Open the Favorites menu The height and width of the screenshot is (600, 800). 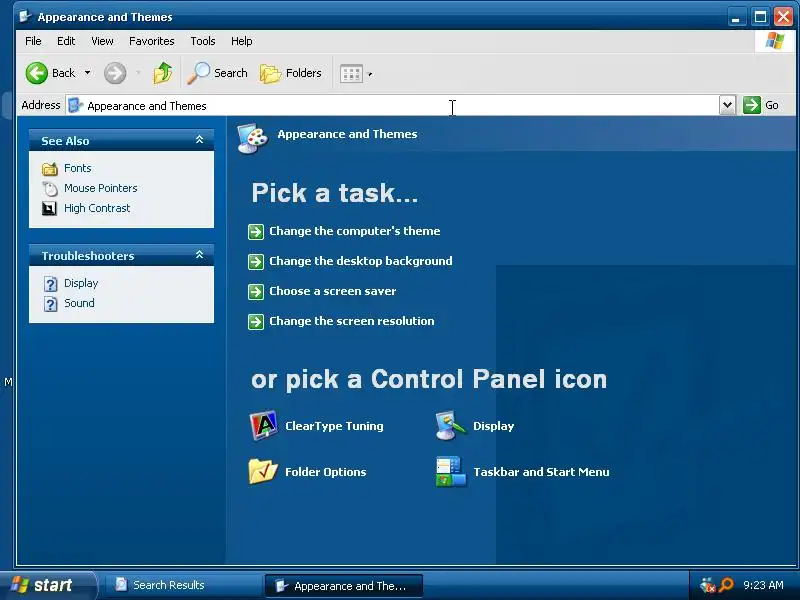[x=152, y=41]
